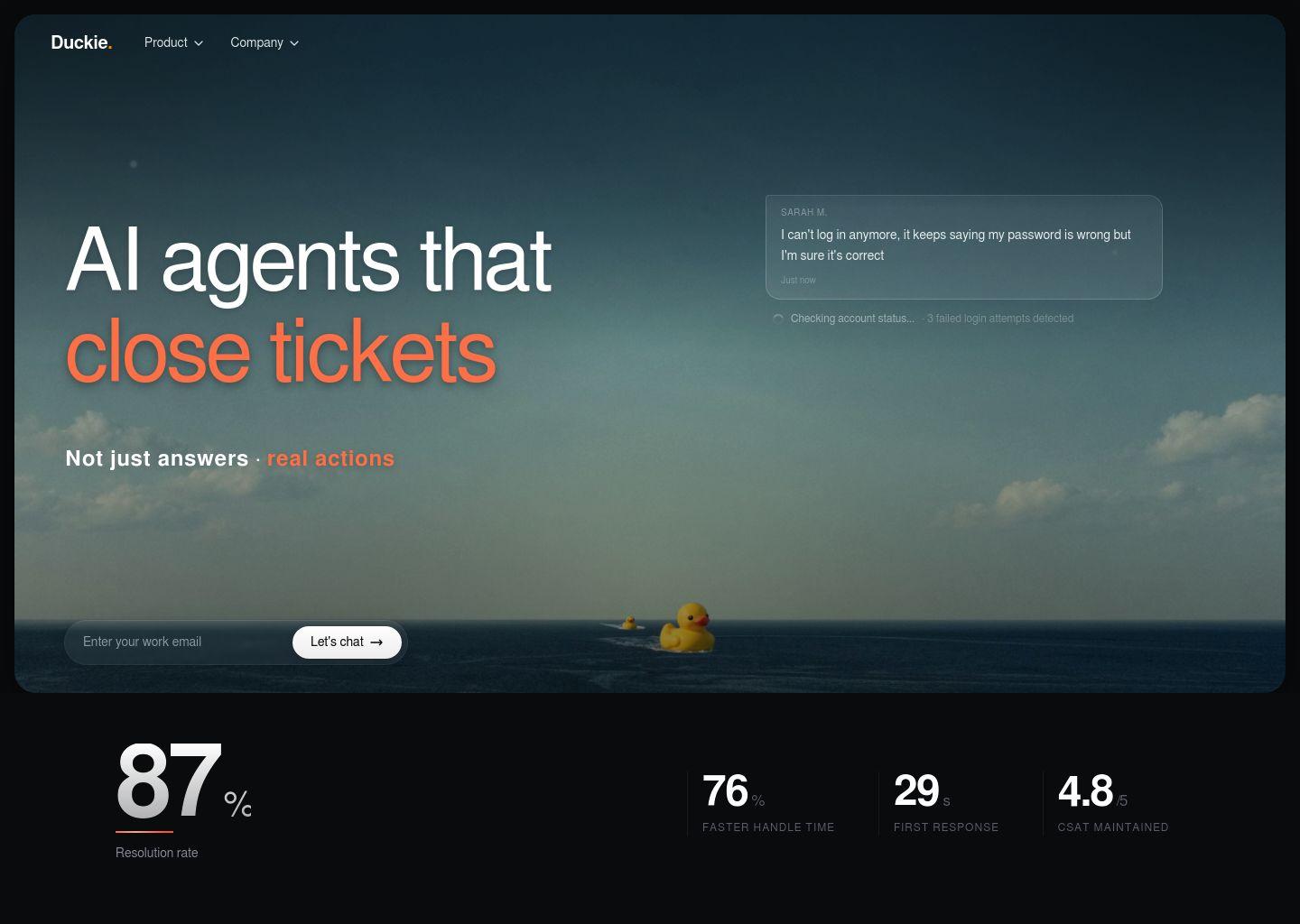Click the Duckie logo

pyautogui.click(x=81, y=42)
